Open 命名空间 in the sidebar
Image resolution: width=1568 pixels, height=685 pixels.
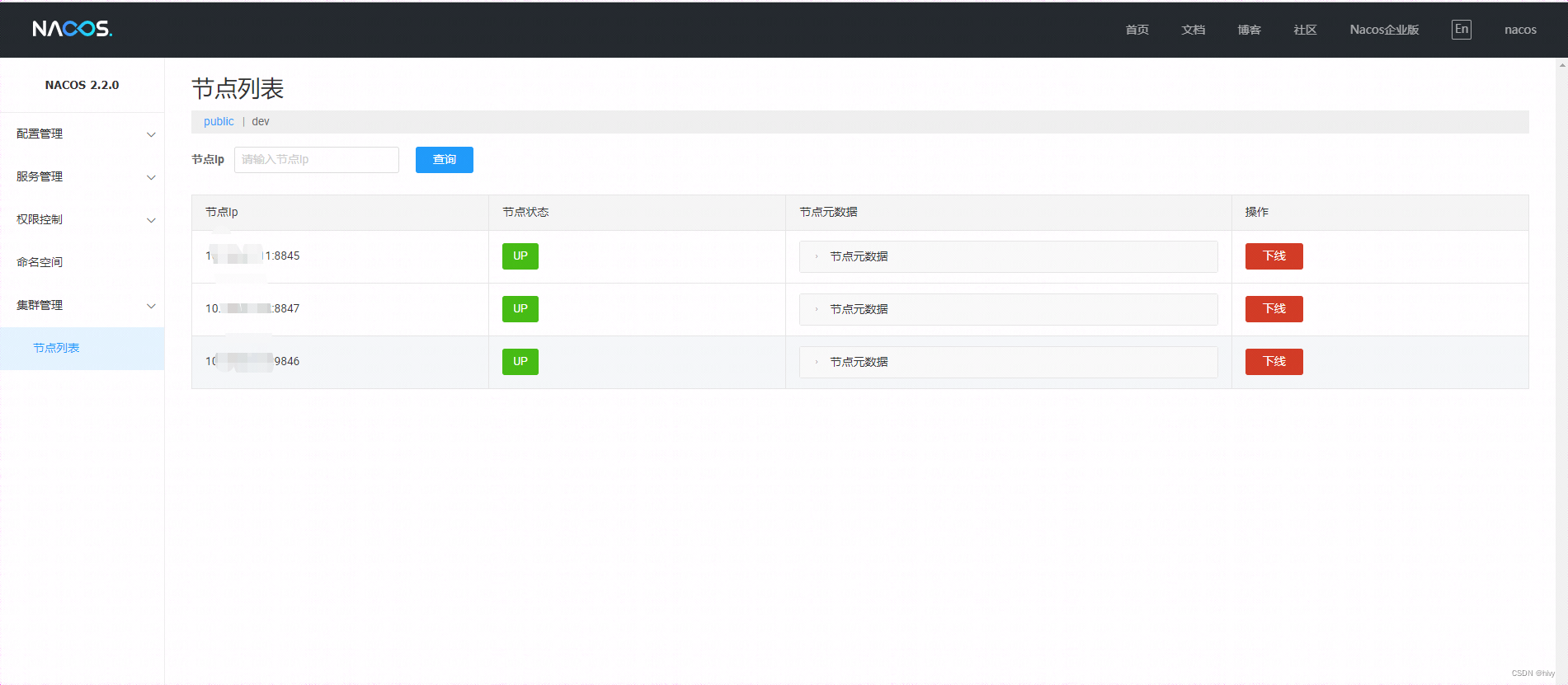[40, 262]
